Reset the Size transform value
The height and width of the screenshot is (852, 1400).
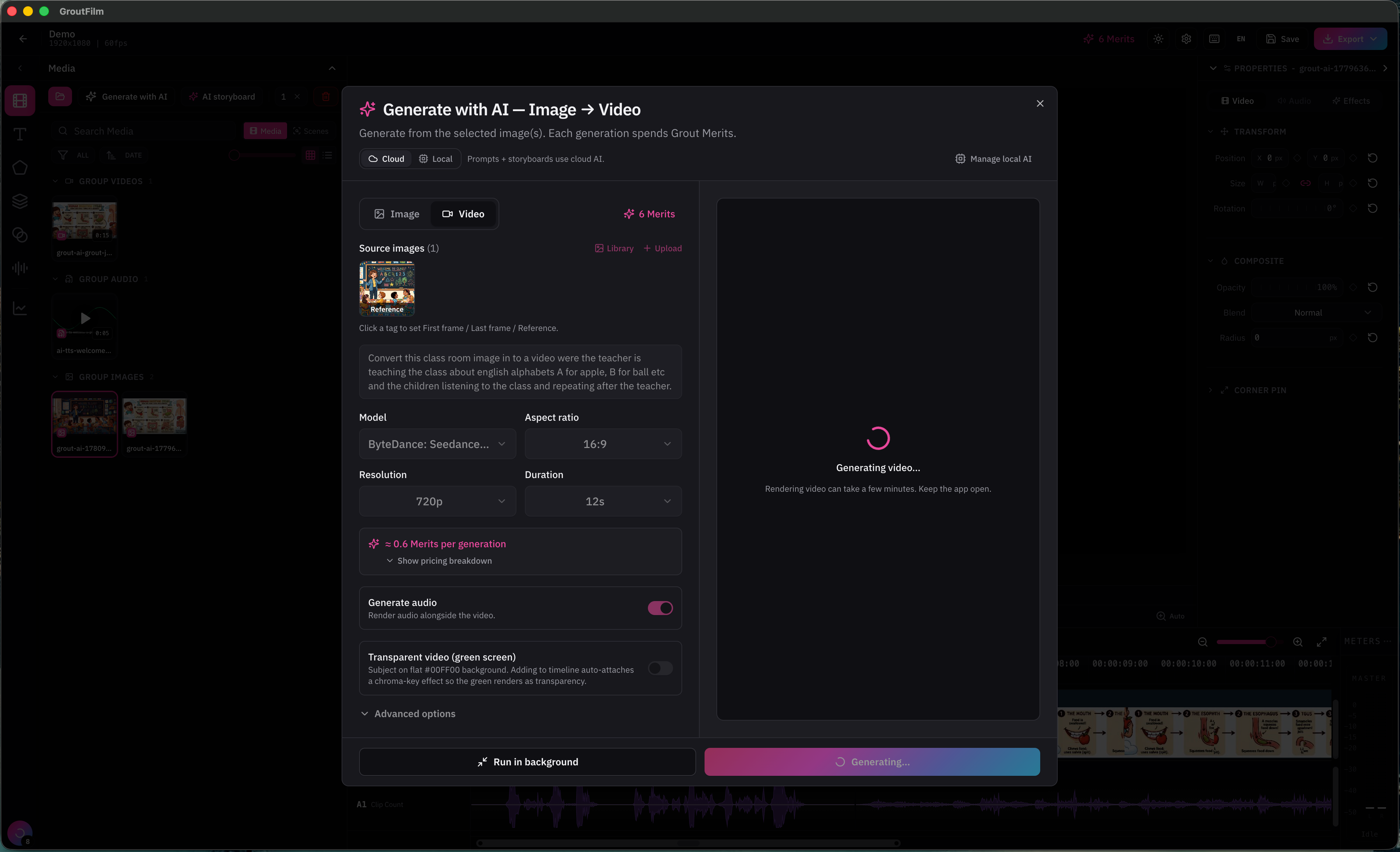(x=1373, y=183)
